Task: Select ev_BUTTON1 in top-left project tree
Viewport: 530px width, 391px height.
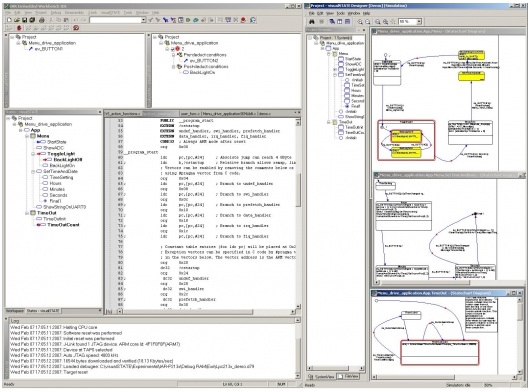Action: (49, 49)
